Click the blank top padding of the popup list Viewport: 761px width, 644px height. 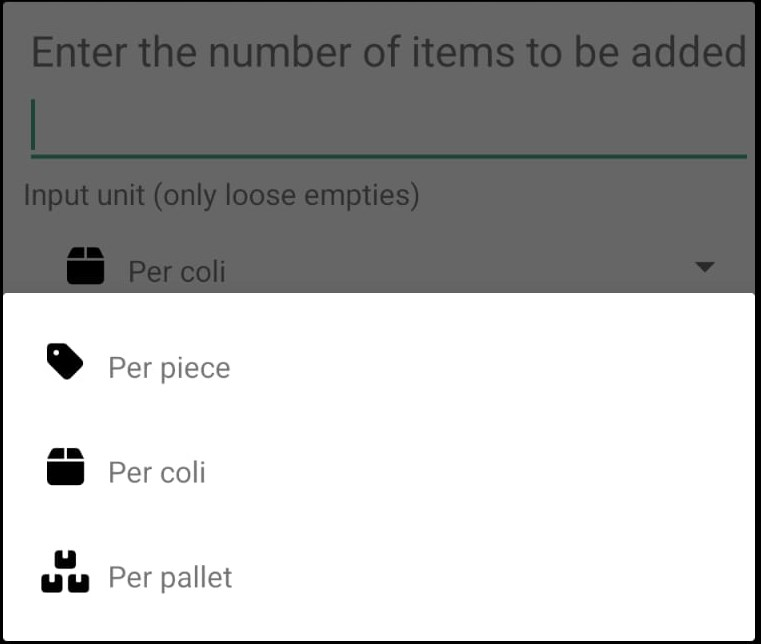(x=379, y=305)
